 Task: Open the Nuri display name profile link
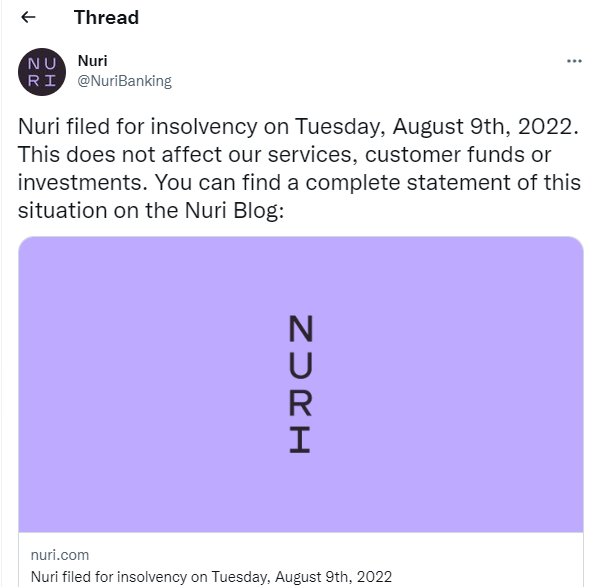coord(93,61)
